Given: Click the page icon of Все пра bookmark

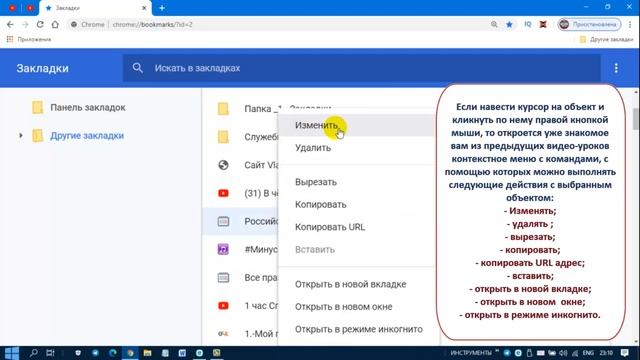Looking at the screenshot, I should [223, 278].
